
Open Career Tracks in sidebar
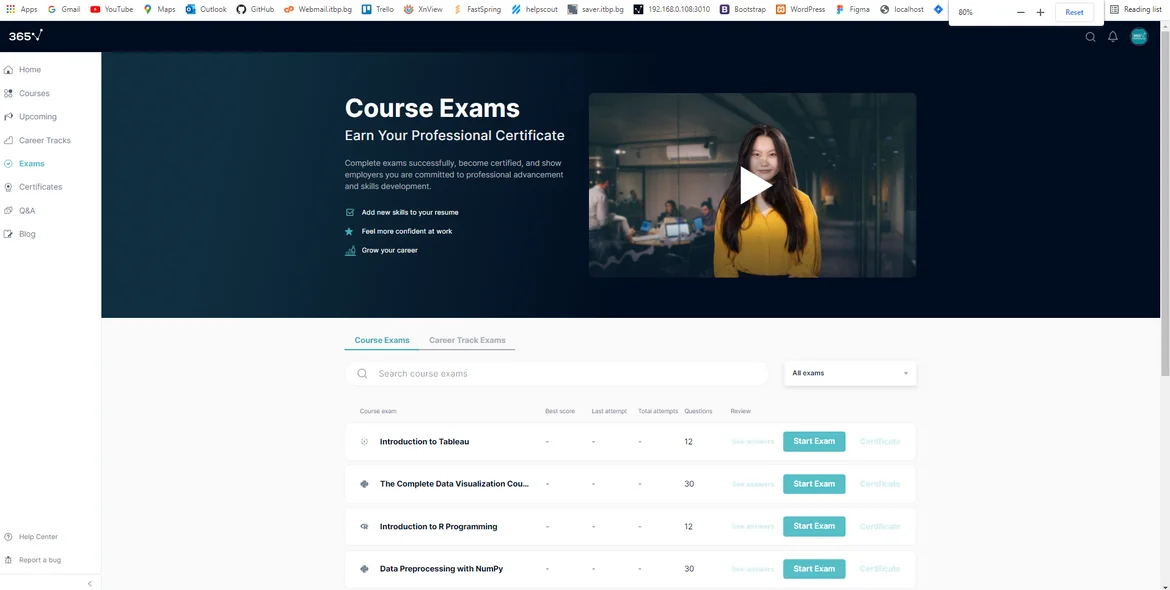pos(44,140)
